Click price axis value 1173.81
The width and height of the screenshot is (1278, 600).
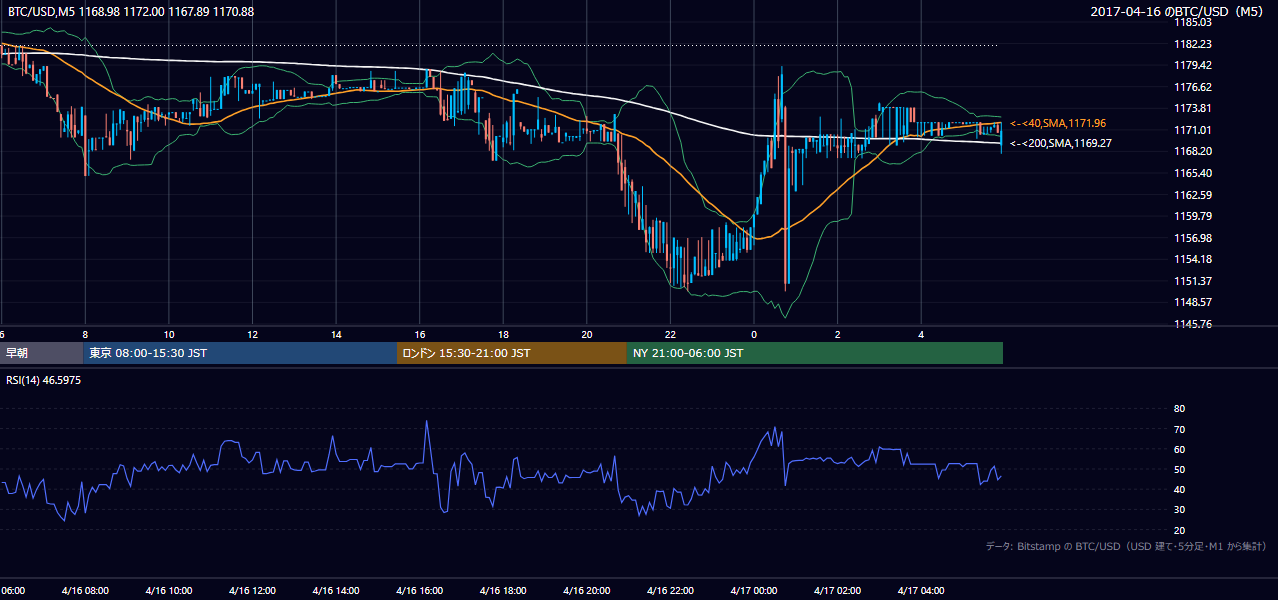pos(1192,108)
